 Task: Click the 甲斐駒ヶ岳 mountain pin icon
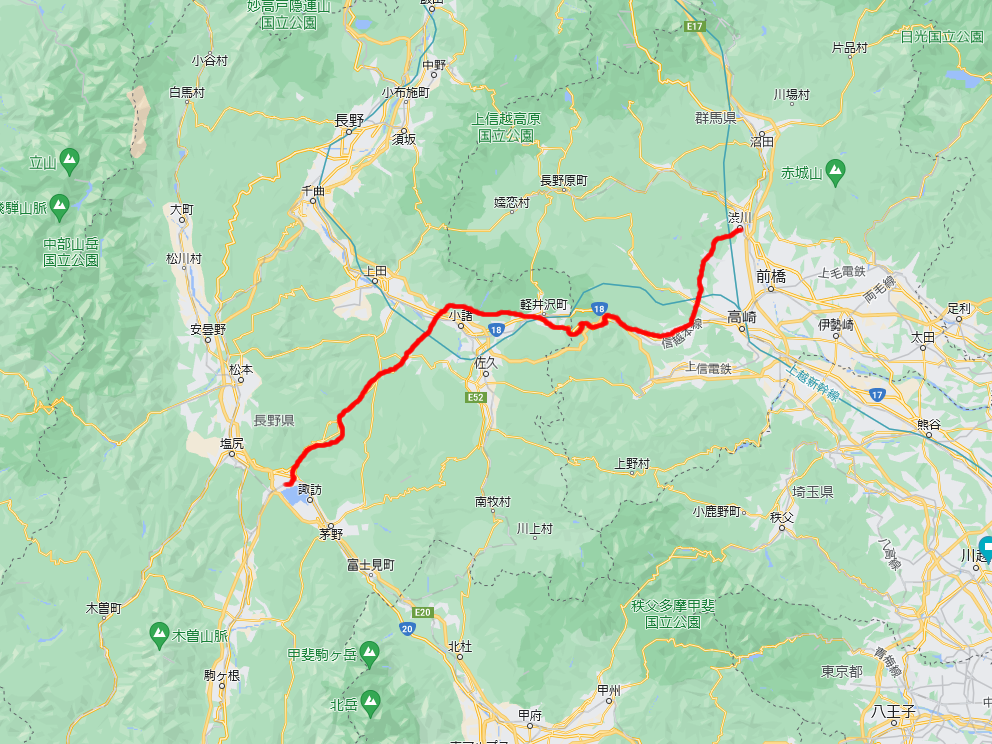[x=369, y=654]
